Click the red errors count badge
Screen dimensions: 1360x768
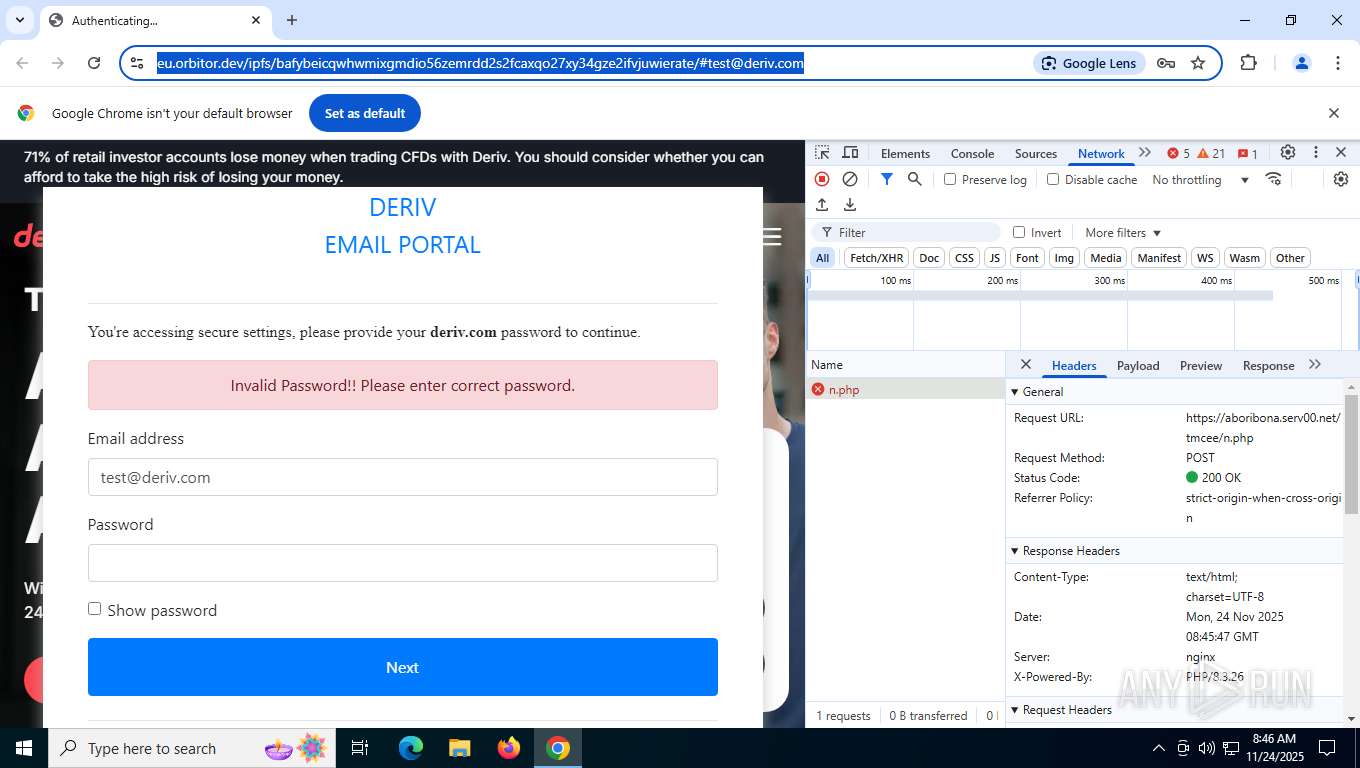click(1178, 153)
